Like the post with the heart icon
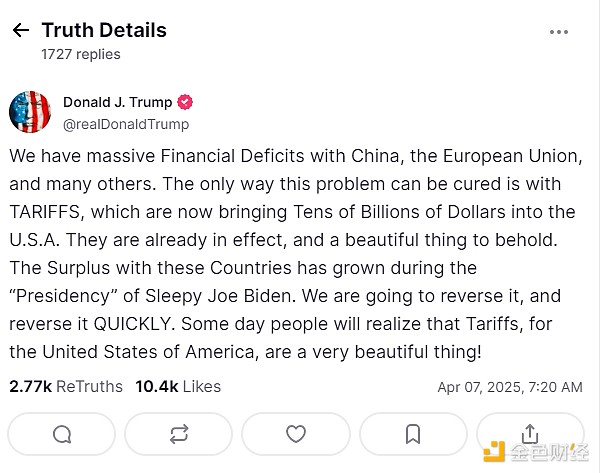Screen dimensions: 600x473 click(x=296, y=434)
